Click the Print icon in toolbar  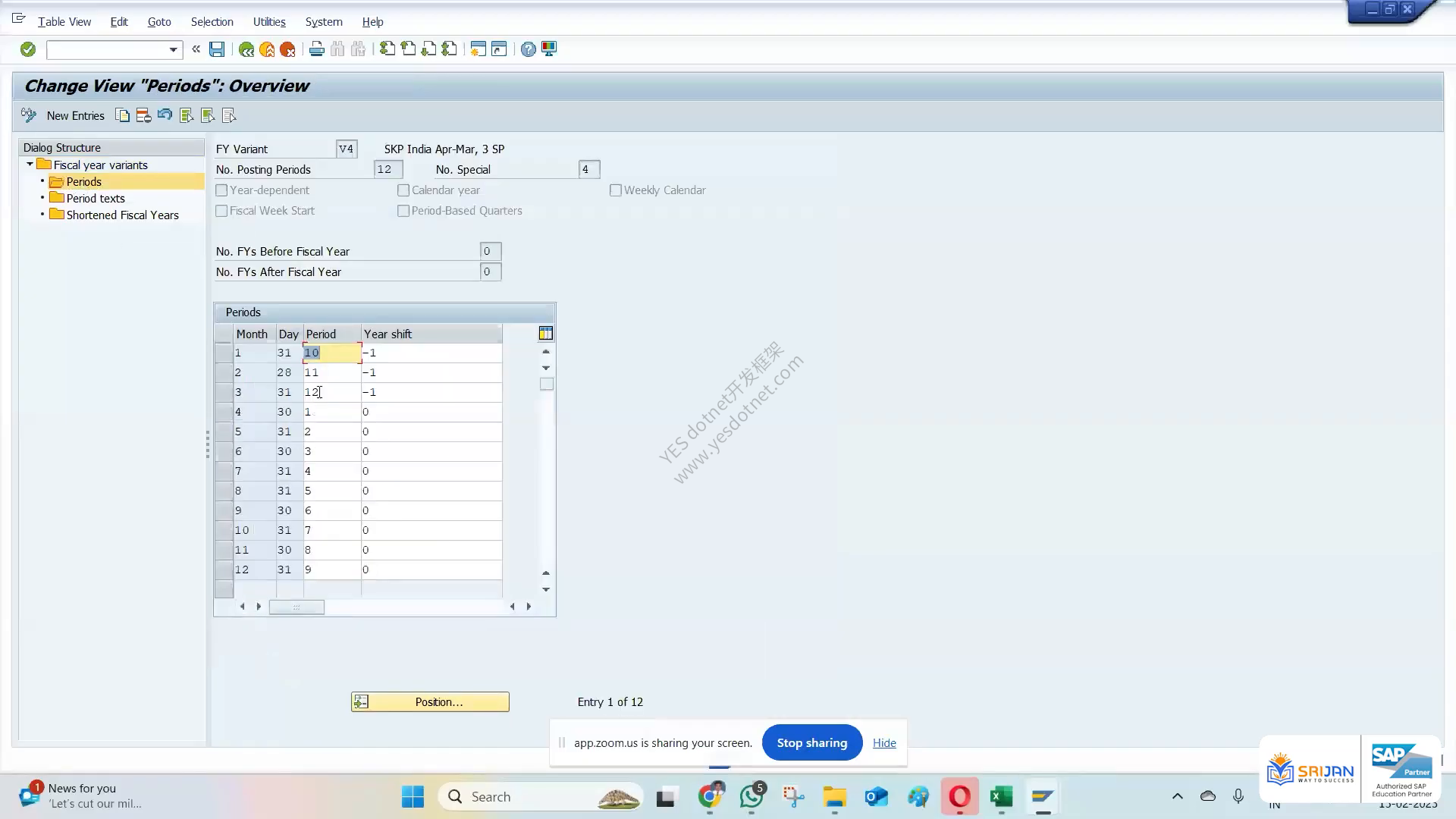[317, 49]
